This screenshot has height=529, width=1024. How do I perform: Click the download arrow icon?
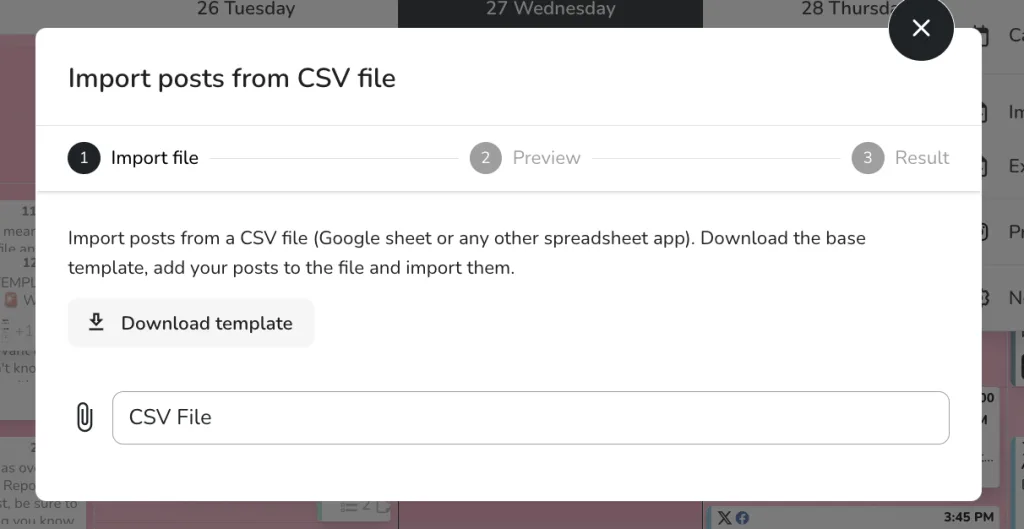(96, 322)
